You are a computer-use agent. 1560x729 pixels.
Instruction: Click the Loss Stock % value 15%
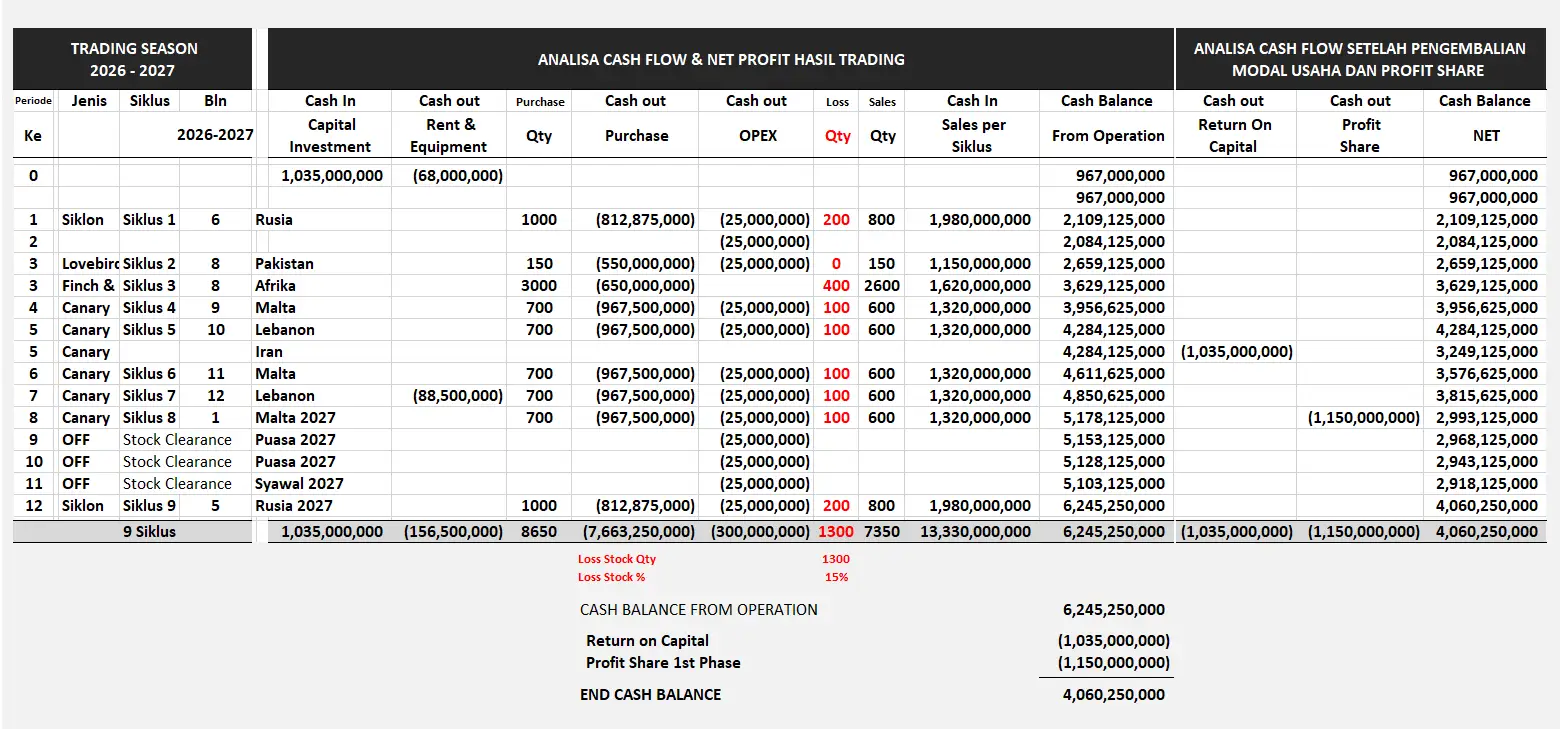coord(837,577)
